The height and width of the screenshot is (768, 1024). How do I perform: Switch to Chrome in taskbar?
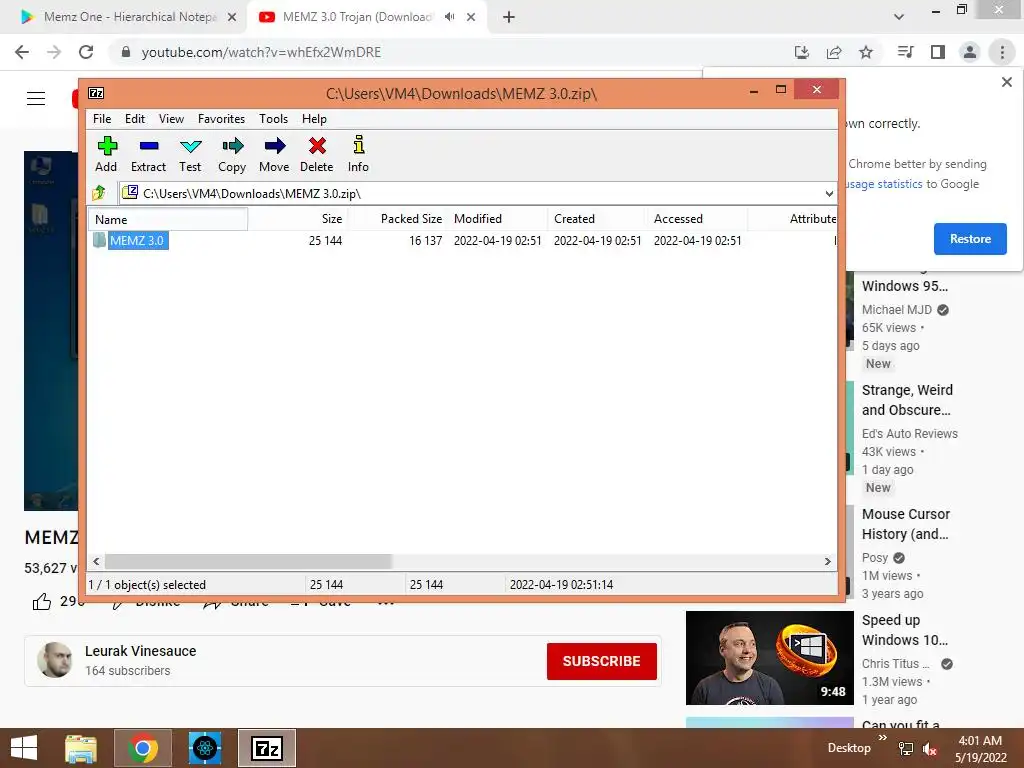pyautogui.click(x=143, y=748)
